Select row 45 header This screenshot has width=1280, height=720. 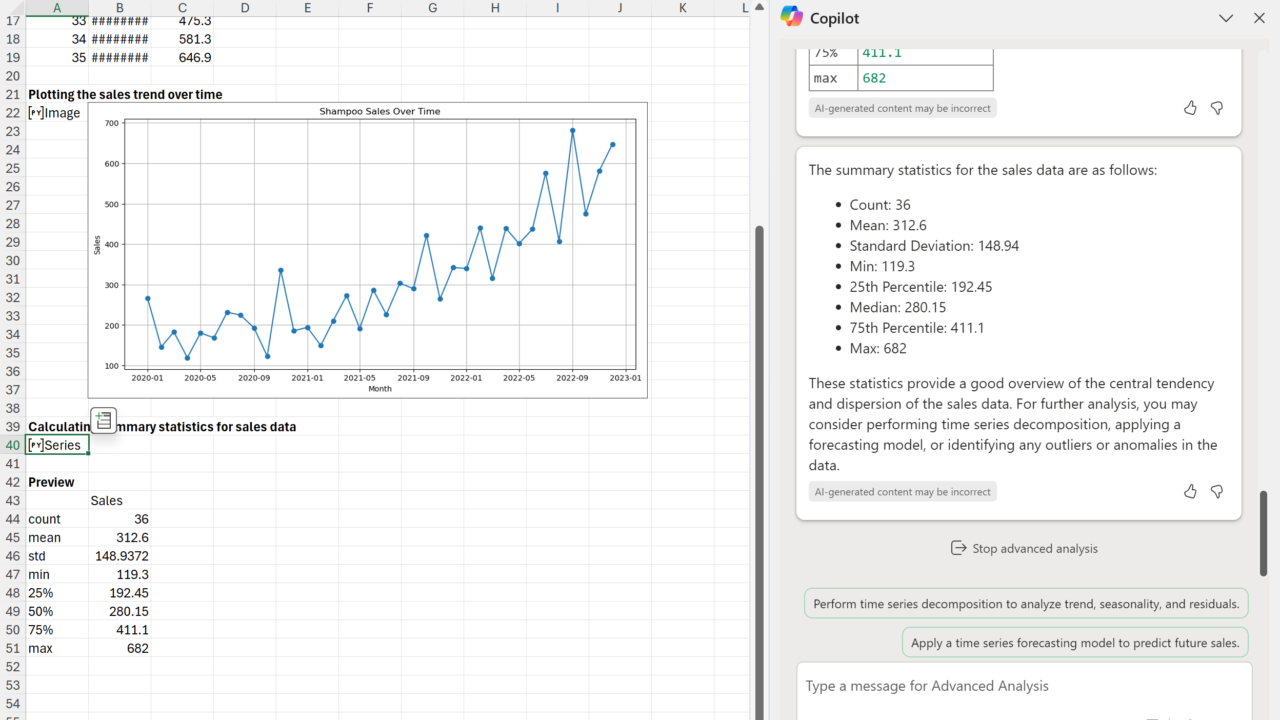[12, 538]
